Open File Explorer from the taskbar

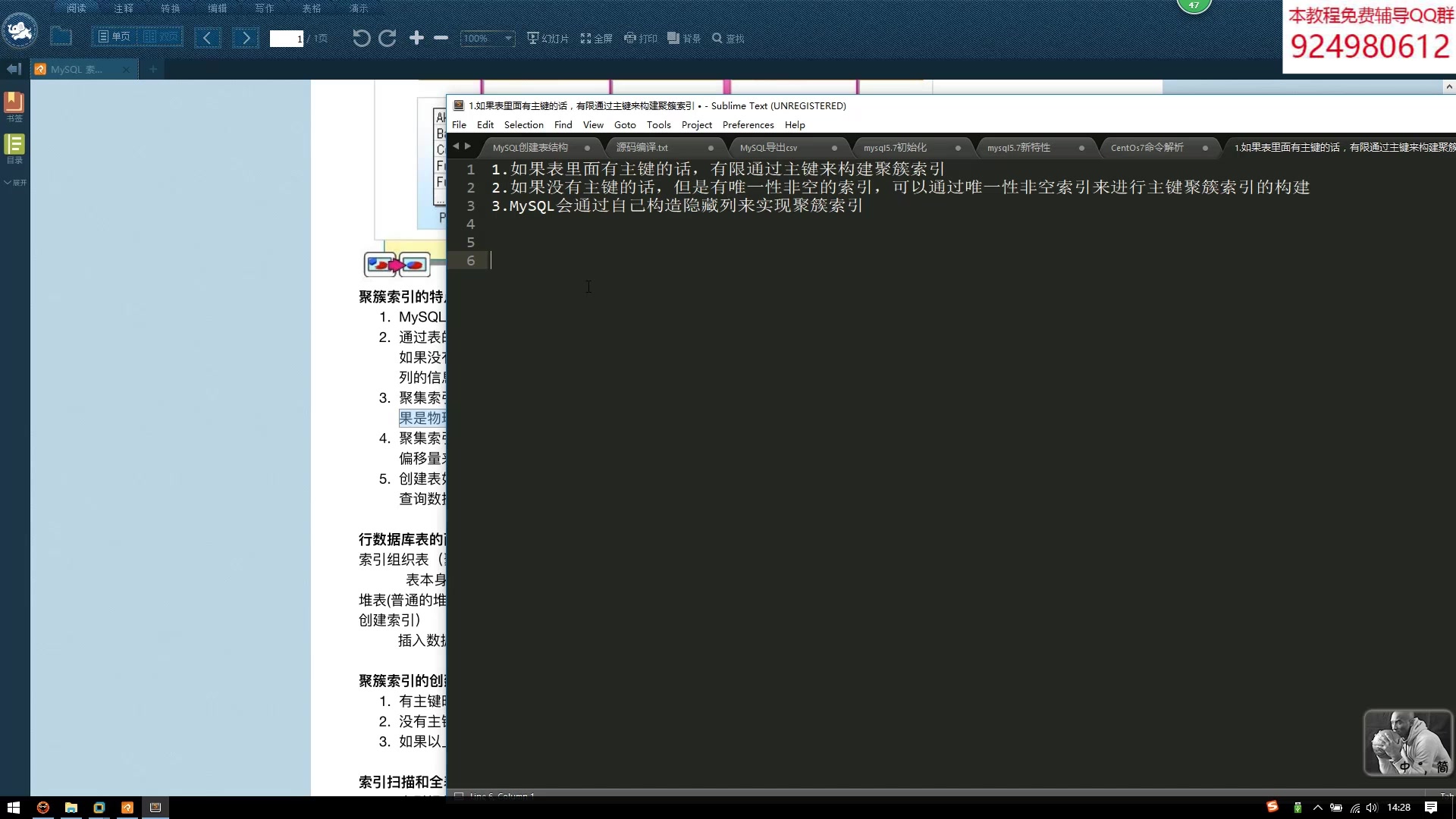[71, 808]
